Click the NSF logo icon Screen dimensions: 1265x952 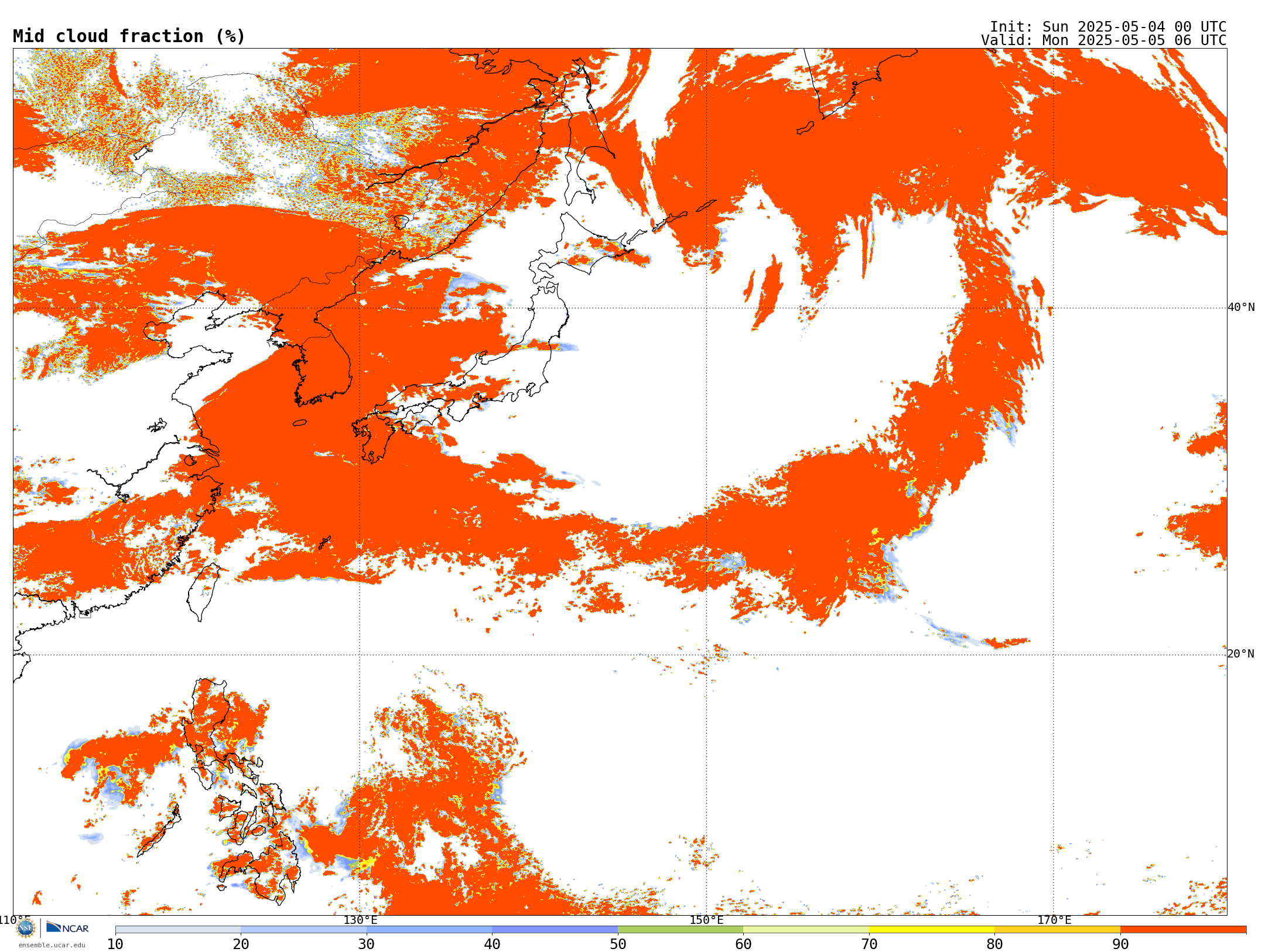click(x=26, y=928)
